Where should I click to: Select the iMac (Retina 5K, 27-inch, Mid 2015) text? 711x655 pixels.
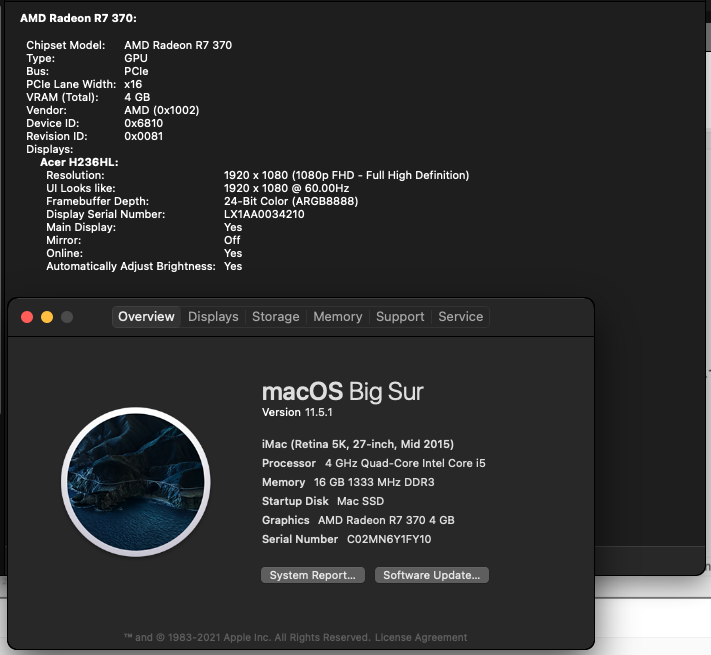358,444
